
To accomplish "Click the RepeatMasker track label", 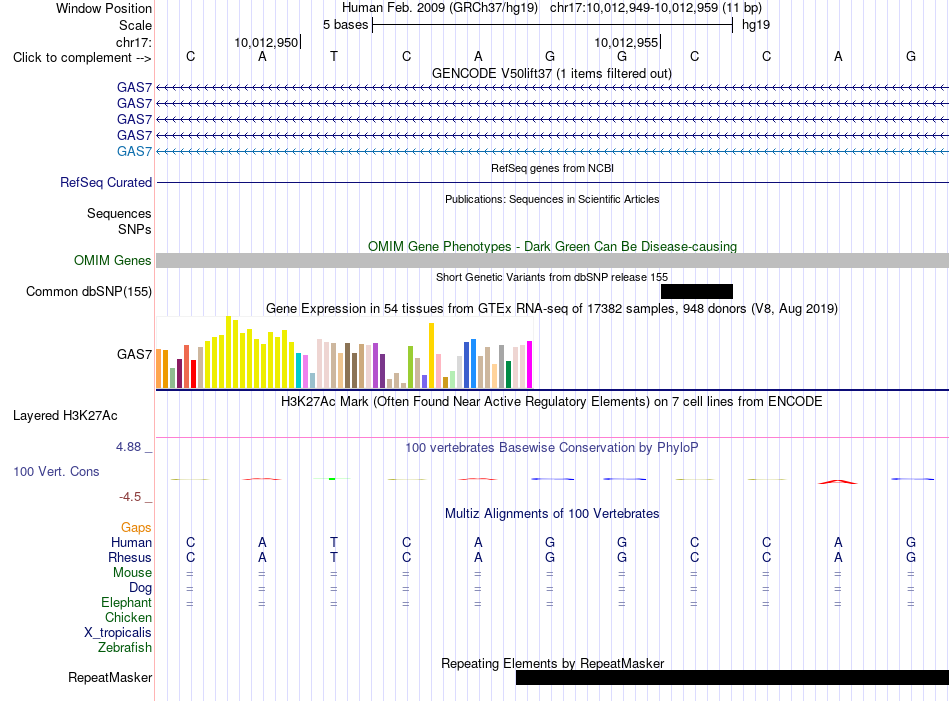I will click(110, 677).
